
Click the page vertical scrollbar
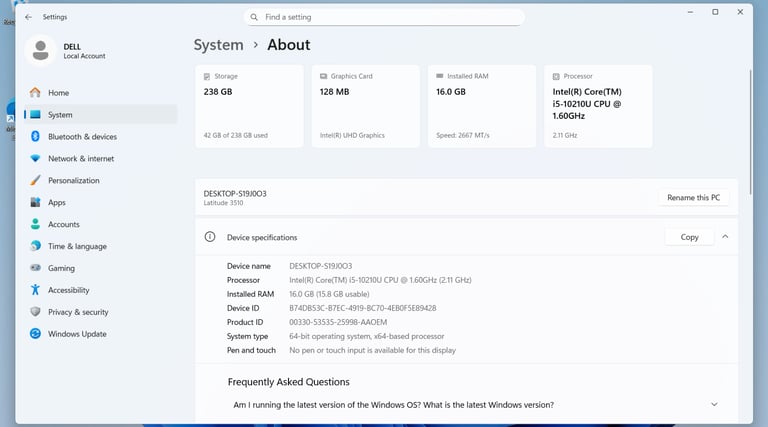(750, 132)
